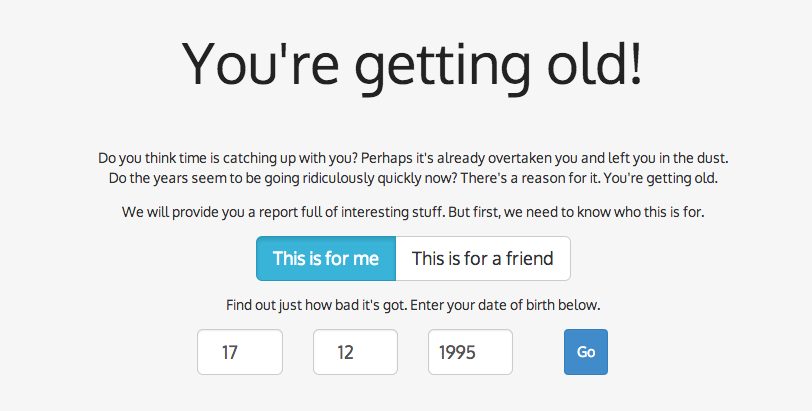Click "We will provide you a report" sentence
The width and height of the screenshot is (812, 411).
click(x=230, y=212)
